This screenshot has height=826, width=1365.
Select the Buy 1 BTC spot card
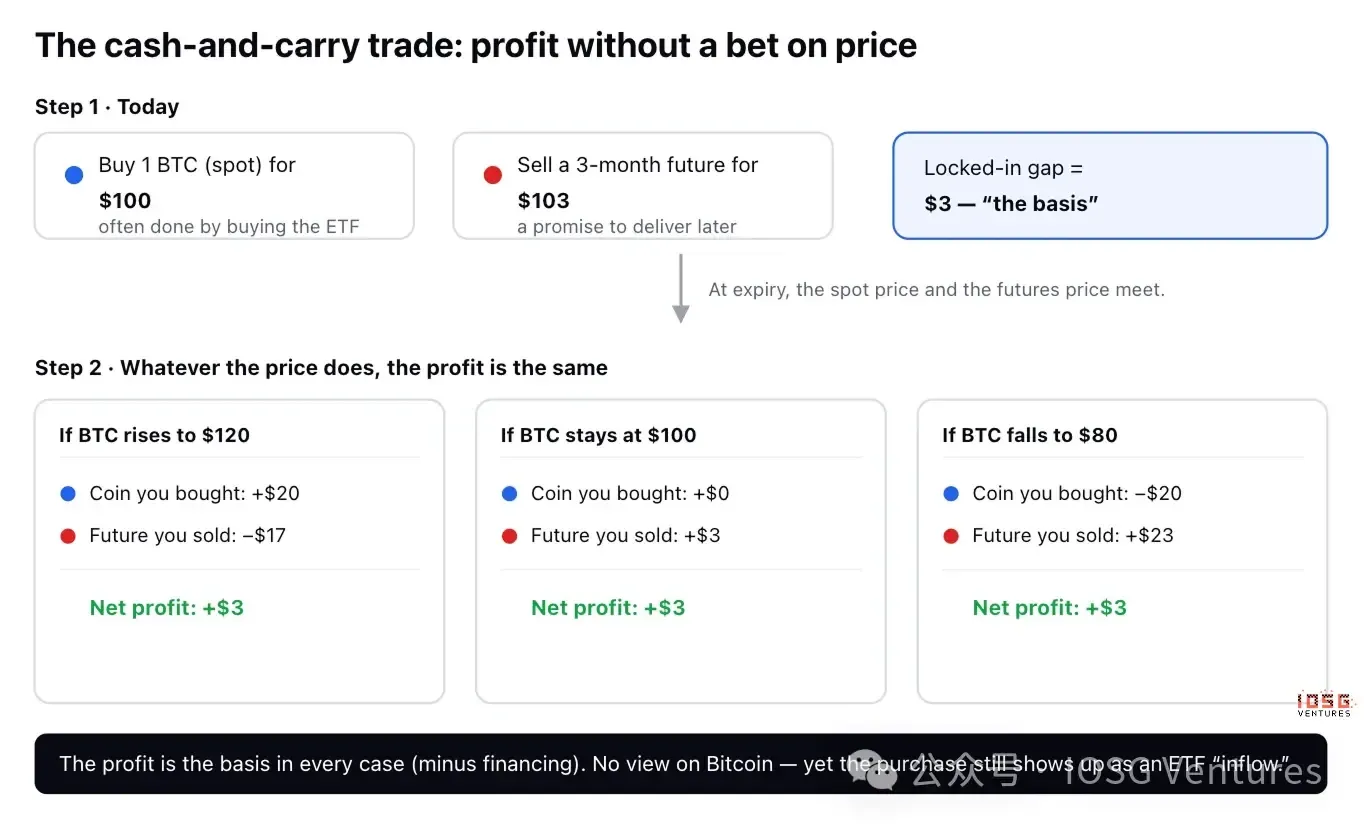[x=225, y=186]
